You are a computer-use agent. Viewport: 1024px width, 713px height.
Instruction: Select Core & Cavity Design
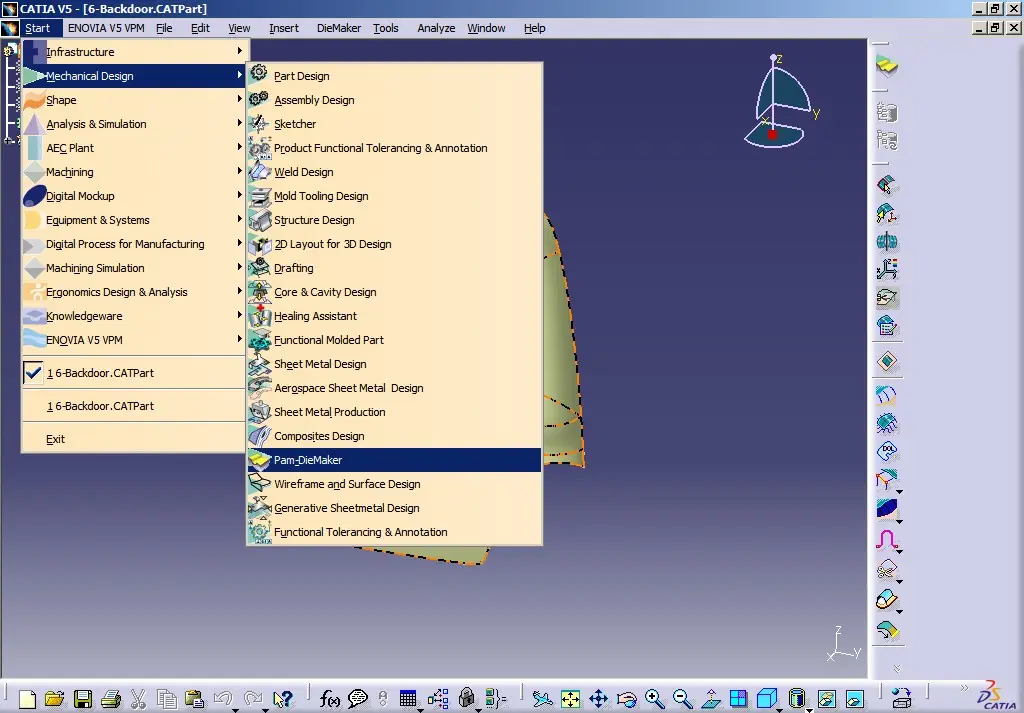pyautogui.click(x=394, y=292)
